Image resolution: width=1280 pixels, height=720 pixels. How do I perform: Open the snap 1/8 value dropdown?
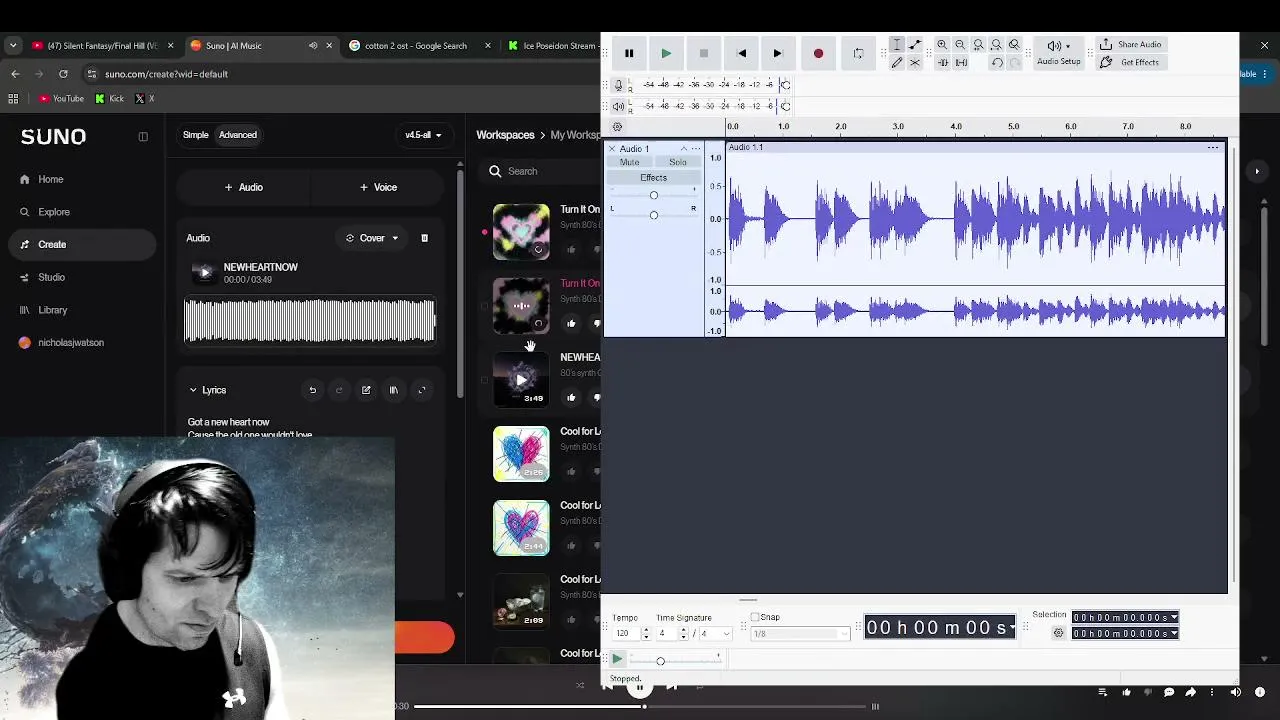pyautogui.click(x=800, y=634)
